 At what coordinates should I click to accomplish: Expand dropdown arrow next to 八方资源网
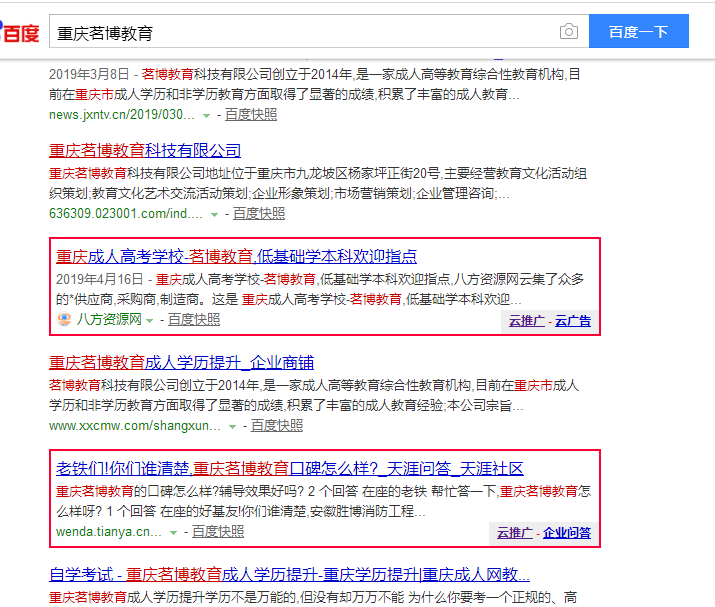149,321
